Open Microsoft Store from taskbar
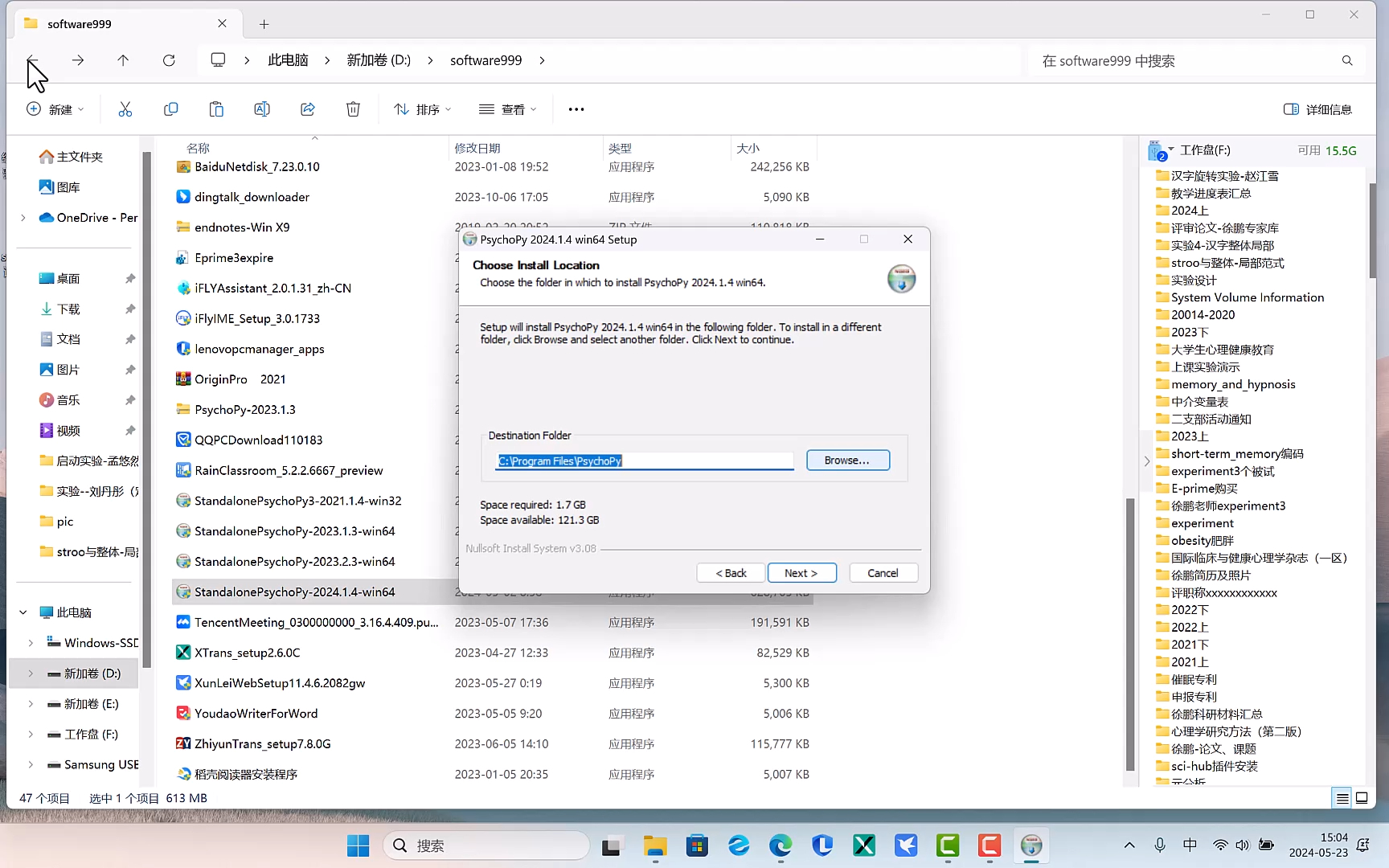The image size is (1389, 868). (697, 845)
